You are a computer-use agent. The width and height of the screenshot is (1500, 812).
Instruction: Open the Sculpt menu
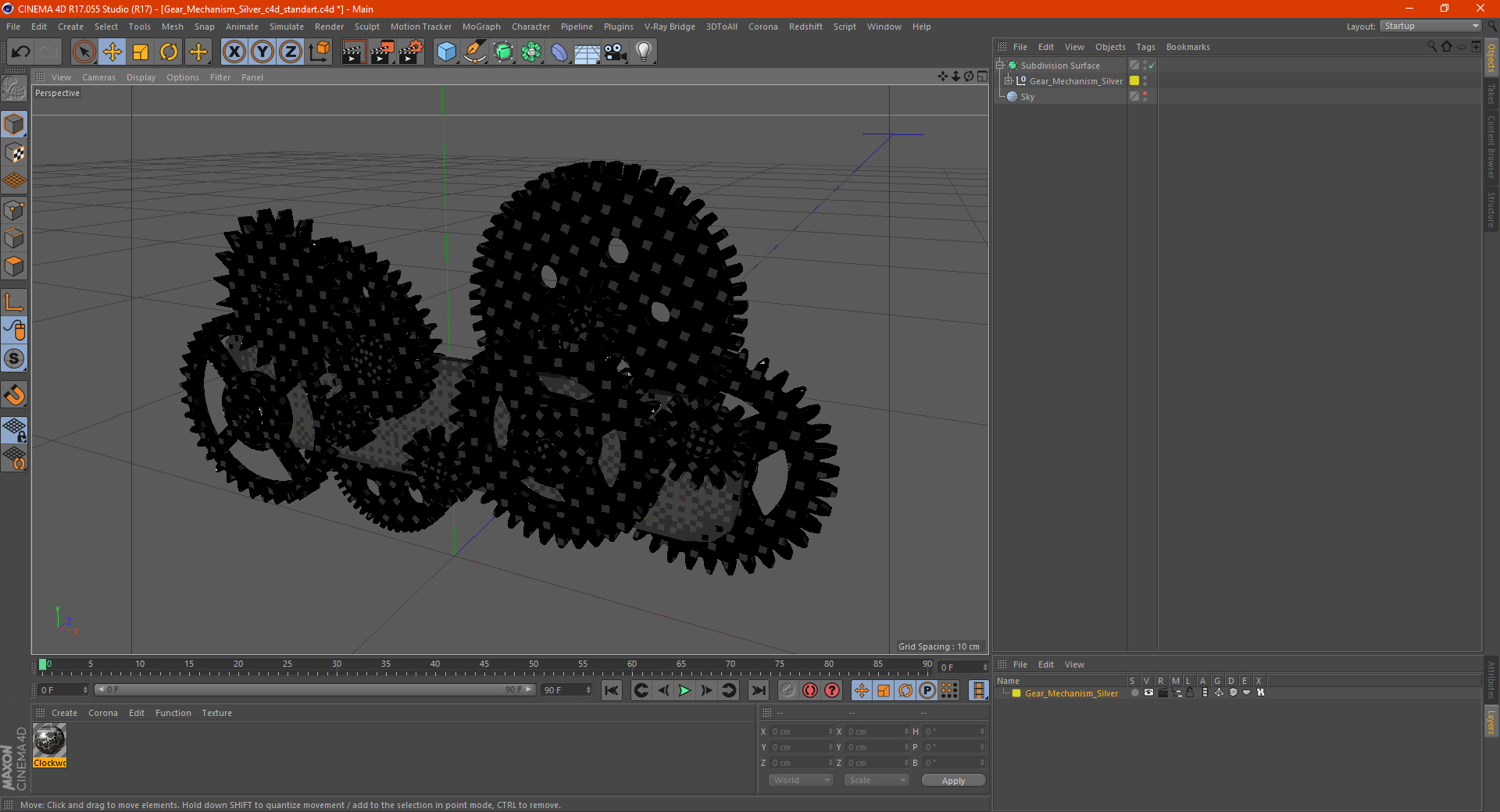tap(366, 27)
